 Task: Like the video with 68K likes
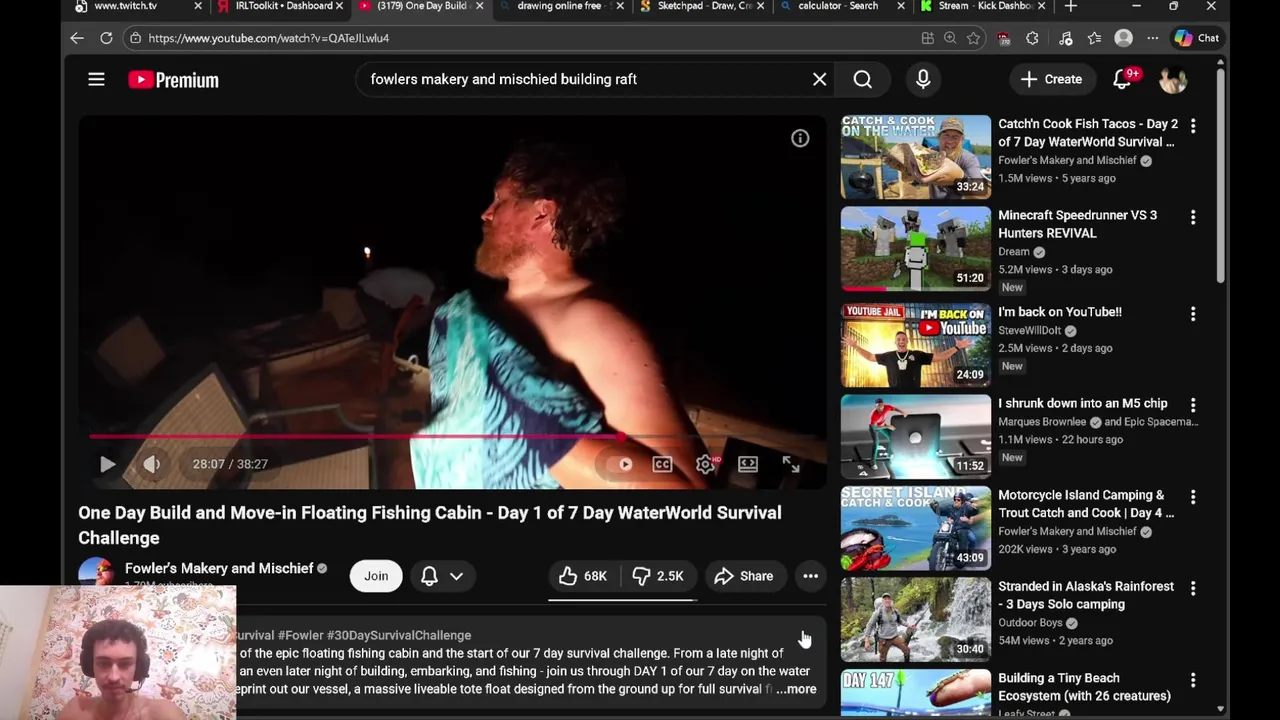[583, 576]
